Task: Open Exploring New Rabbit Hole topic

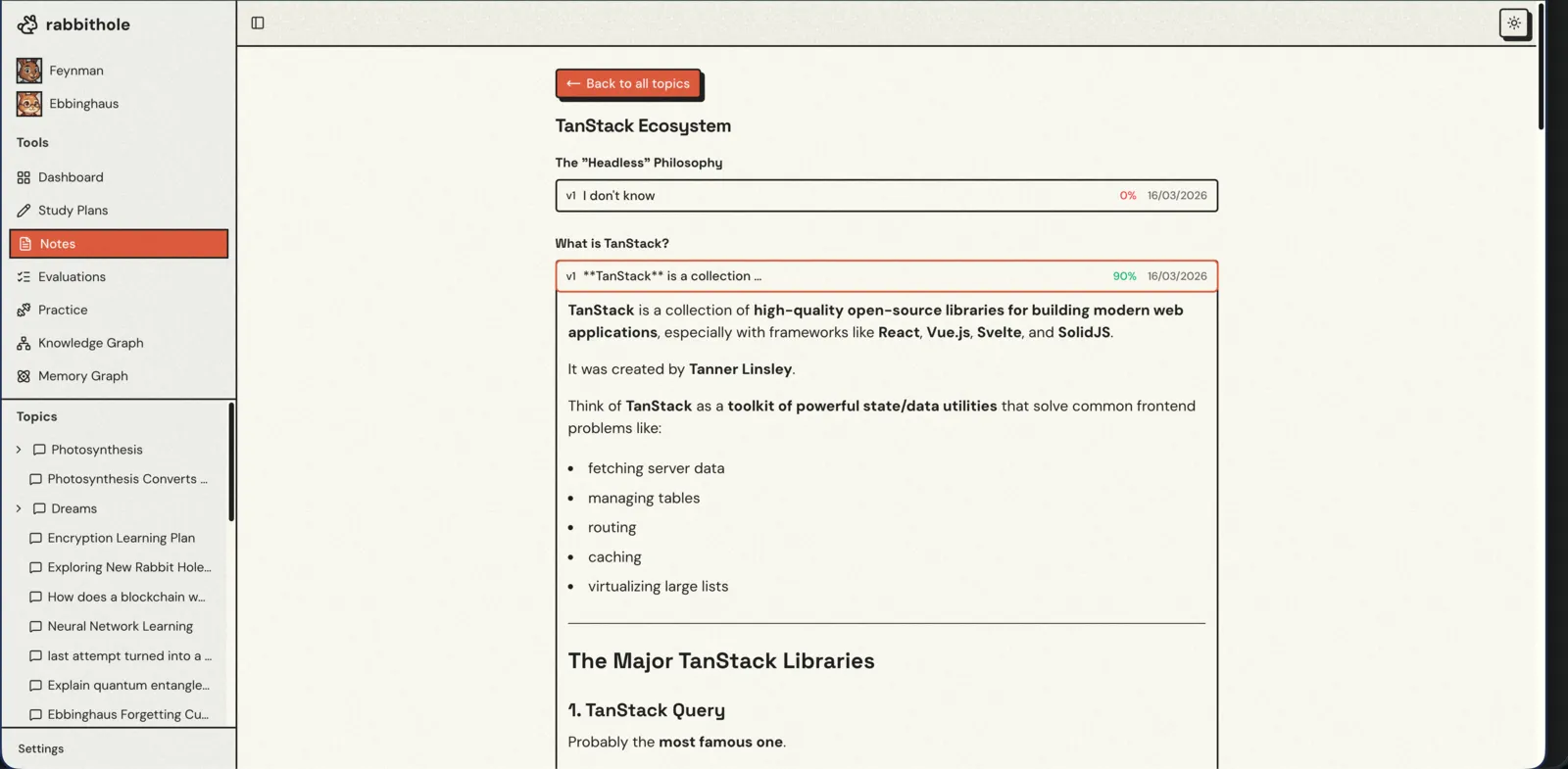Action: (129, 567)
